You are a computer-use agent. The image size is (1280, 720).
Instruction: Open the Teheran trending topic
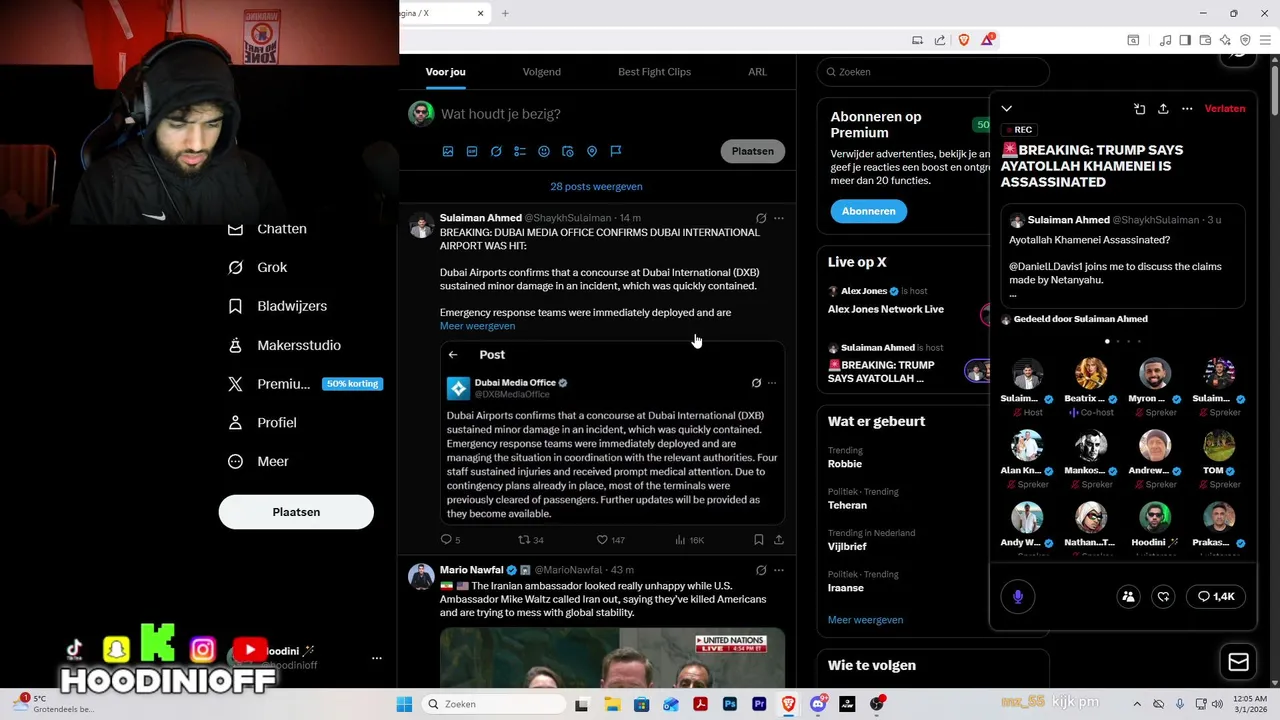(x=847, y=505)
